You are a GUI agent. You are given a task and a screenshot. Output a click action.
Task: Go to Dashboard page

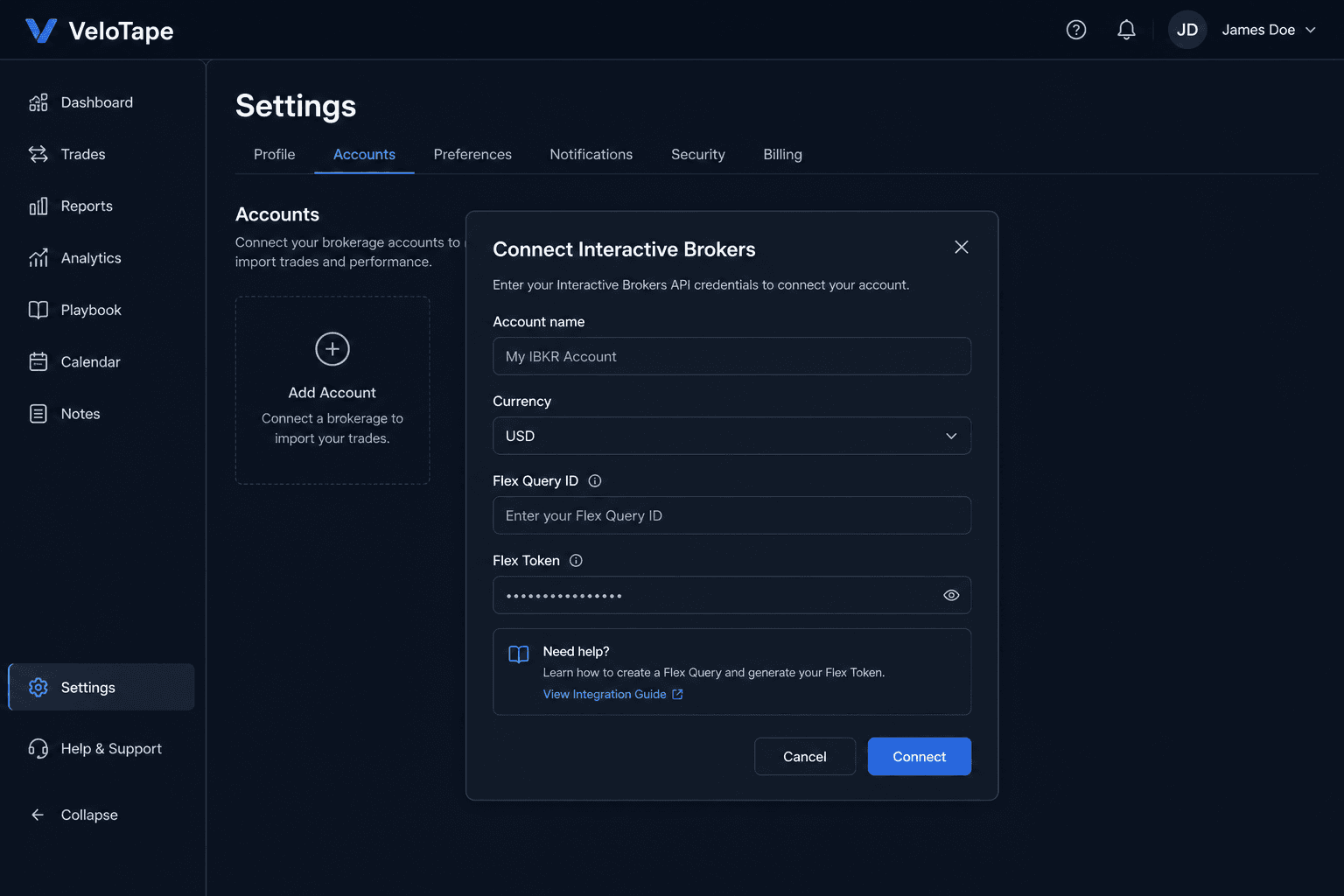97,102
